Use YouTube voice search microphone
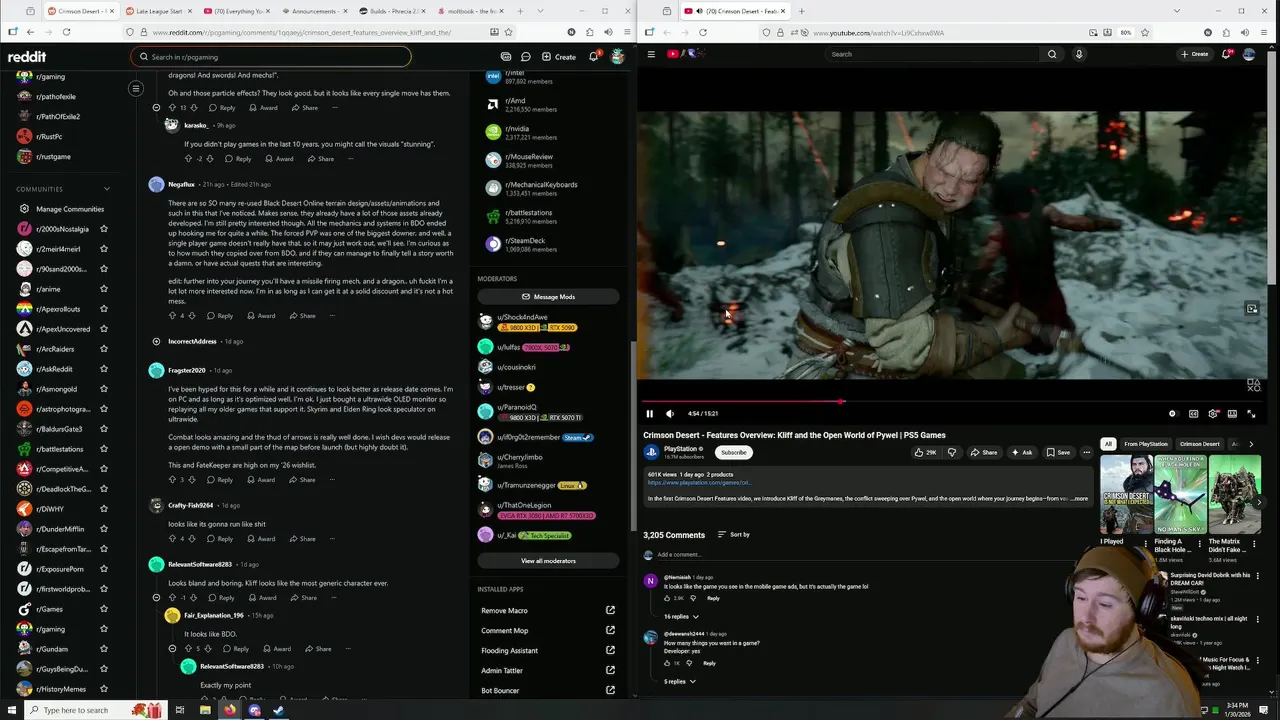 [x=1079, y=54]
